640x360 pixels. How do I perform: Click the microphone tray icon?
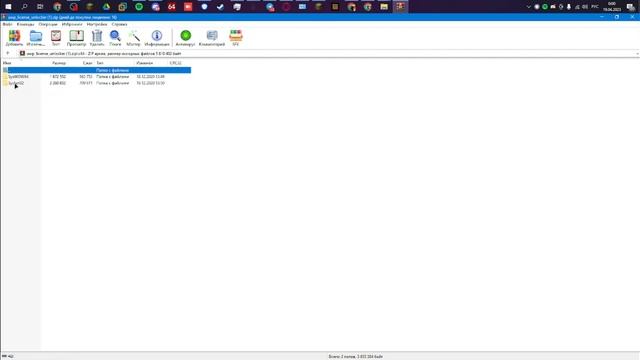click(x=569, y=7)
